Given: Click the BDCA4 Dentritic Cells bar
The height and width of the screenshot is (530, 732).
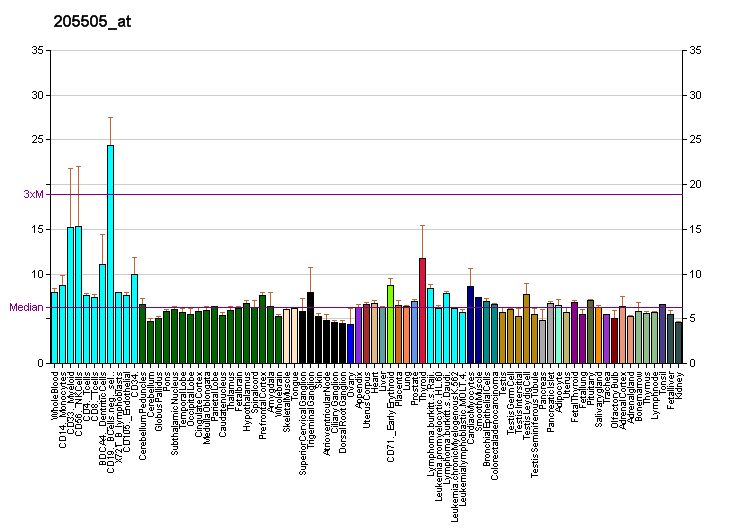Looking at the screenshot, I should pos(102,314).
